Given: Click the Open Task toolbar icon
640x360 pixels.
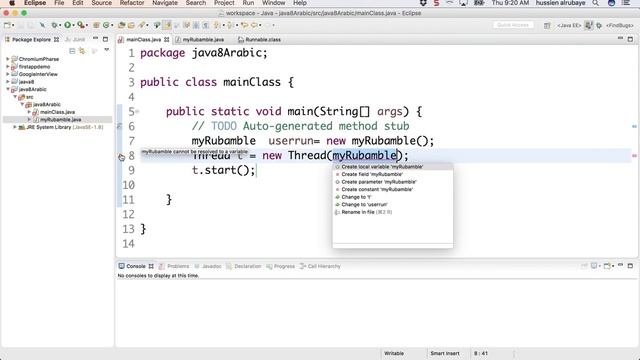Looking at the screenshot, I should click(131, 25).
